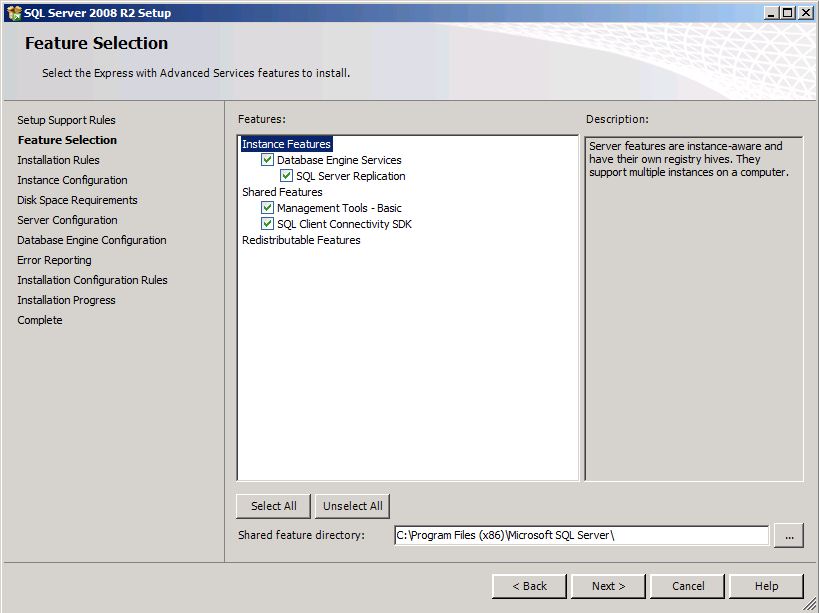Cancel the SQL Server installation
The width and height of the screenshot is (819, 613).
687,586
